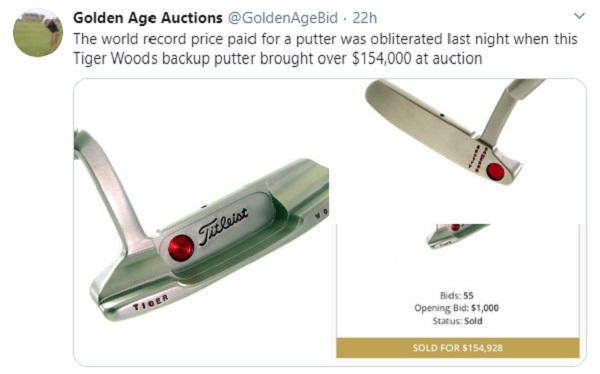
Task: Open the large Titleist putter photo
Action: pos(201,222)
